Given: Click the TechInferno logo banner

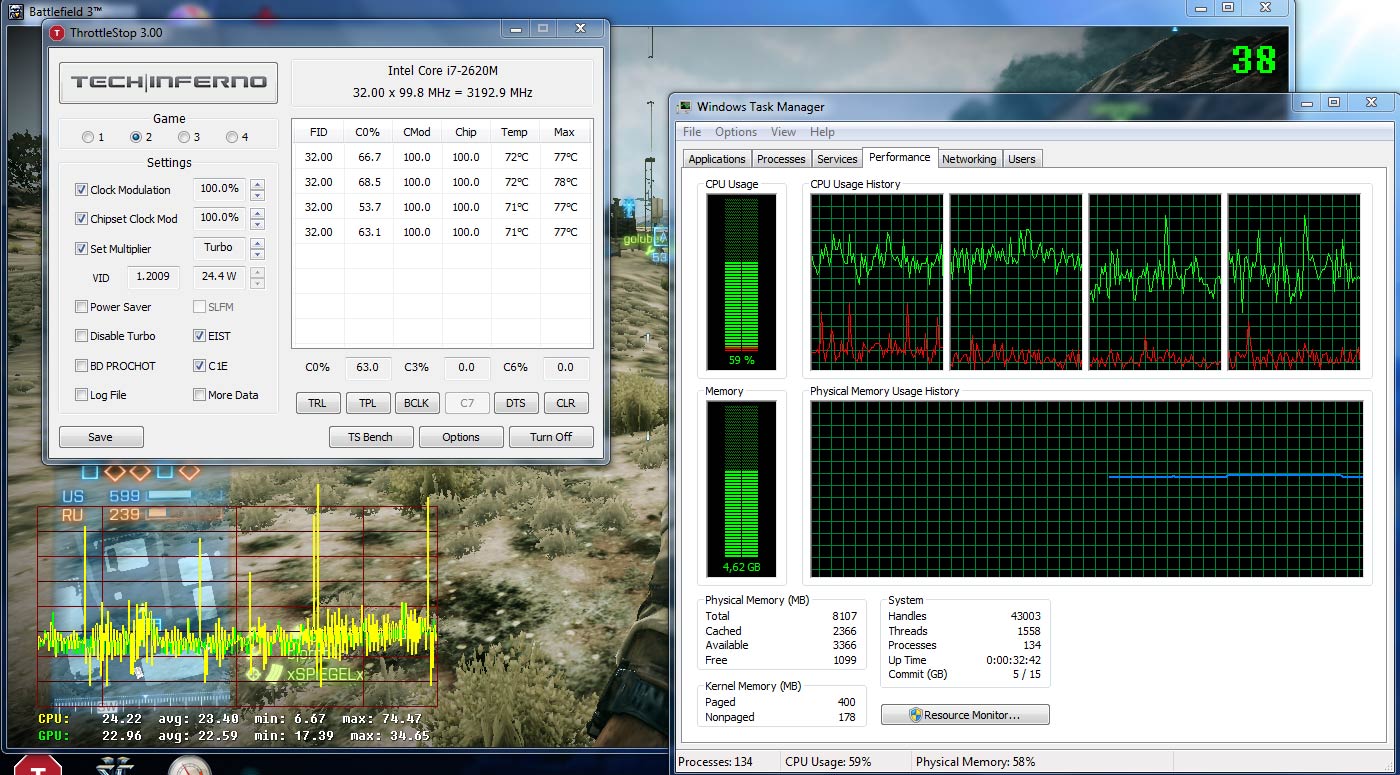Looking at the screenshot, I should pos(168,82).
